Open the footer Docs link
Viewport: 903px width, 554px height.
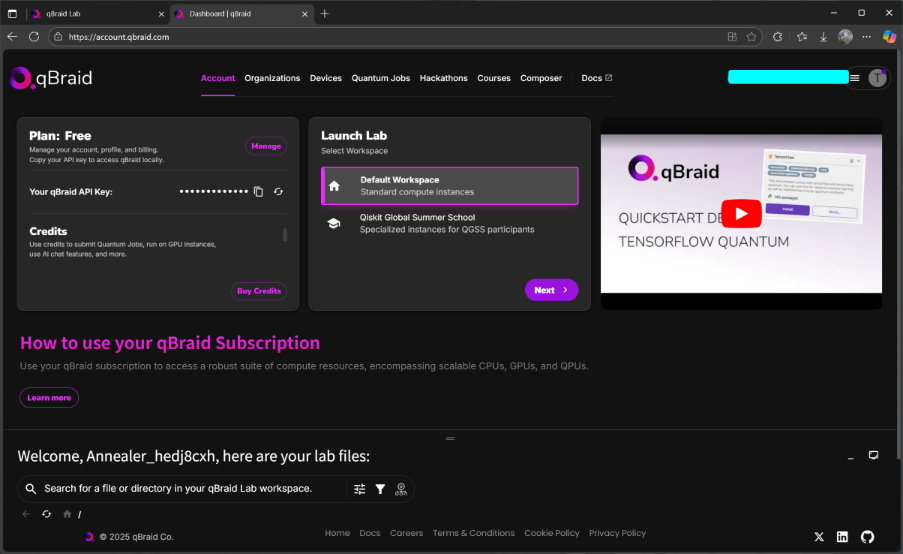click(x=370, y=533)
